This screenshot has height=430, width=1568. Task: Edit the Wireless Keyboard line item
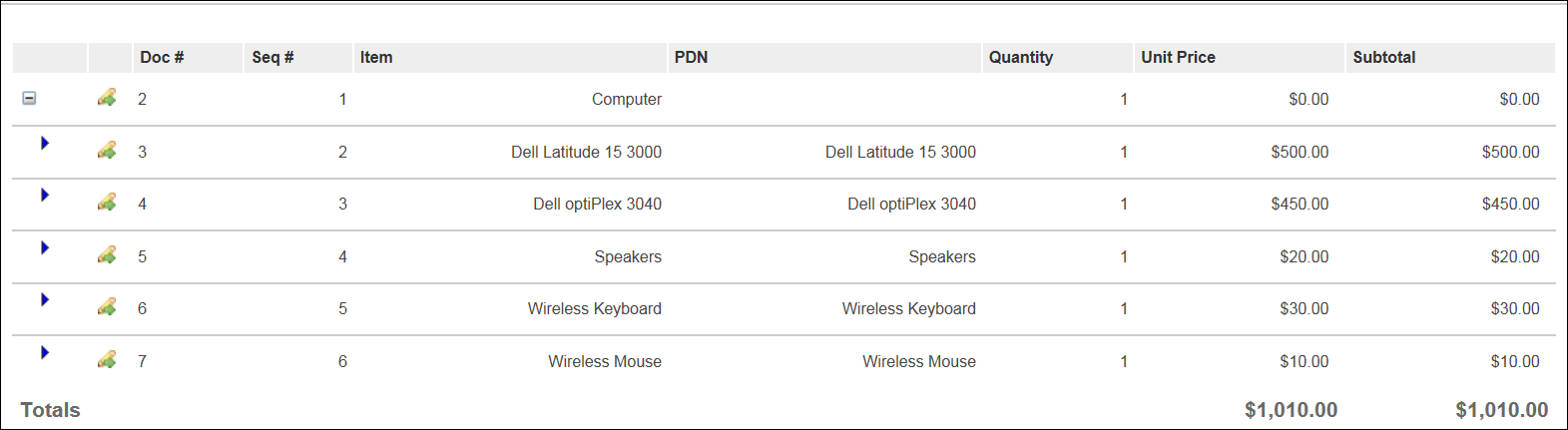coord(107,307)
